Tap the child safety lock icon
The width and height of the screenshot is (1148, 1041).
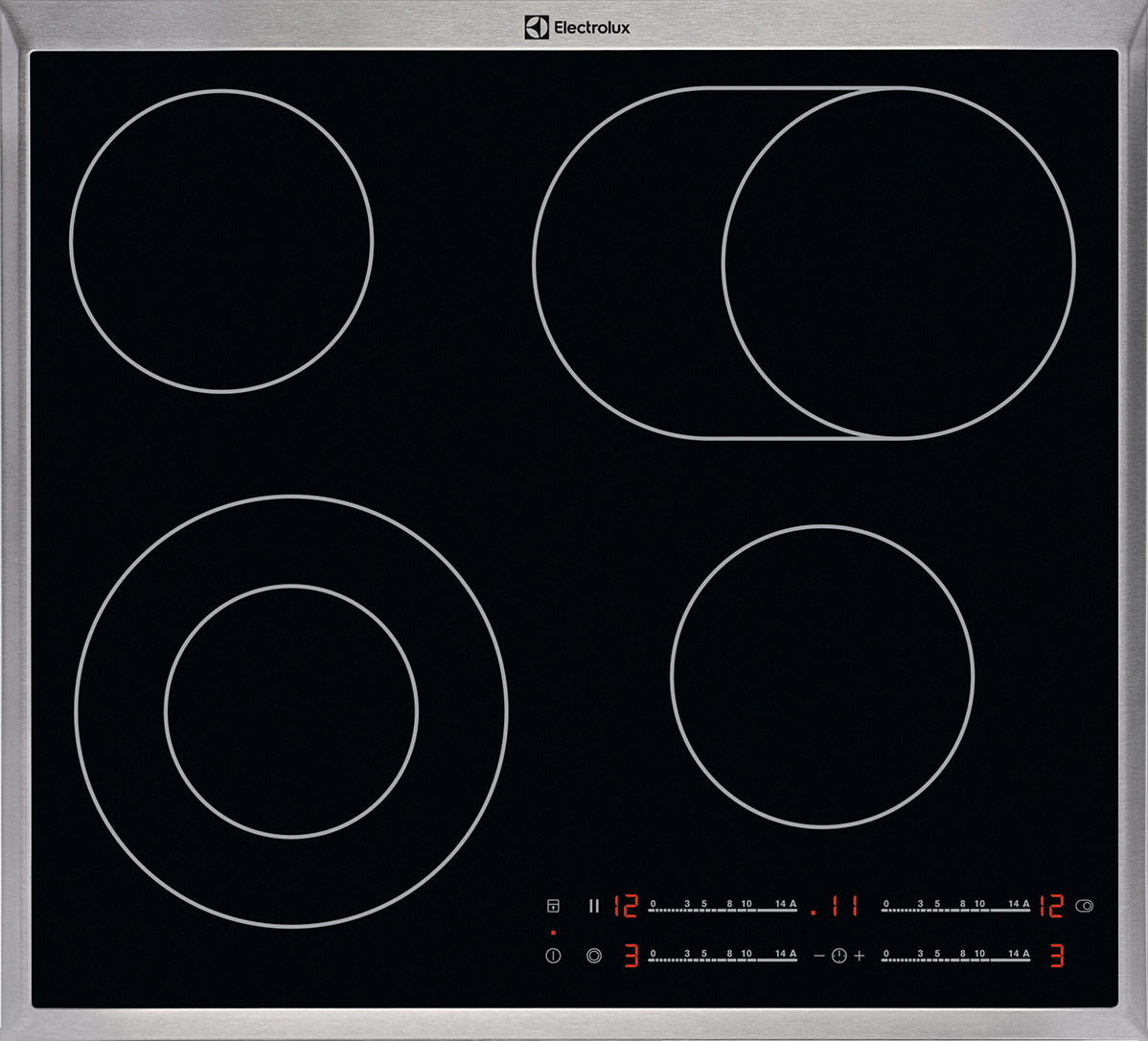[x=553, y=906]
